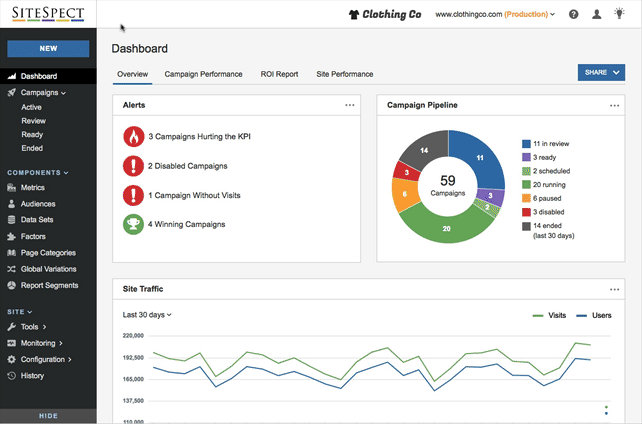Open 1 Campaign Without Visits alert
Viewport: 642px width, 424px height.
pyautogui.click(x=194, y=195)
